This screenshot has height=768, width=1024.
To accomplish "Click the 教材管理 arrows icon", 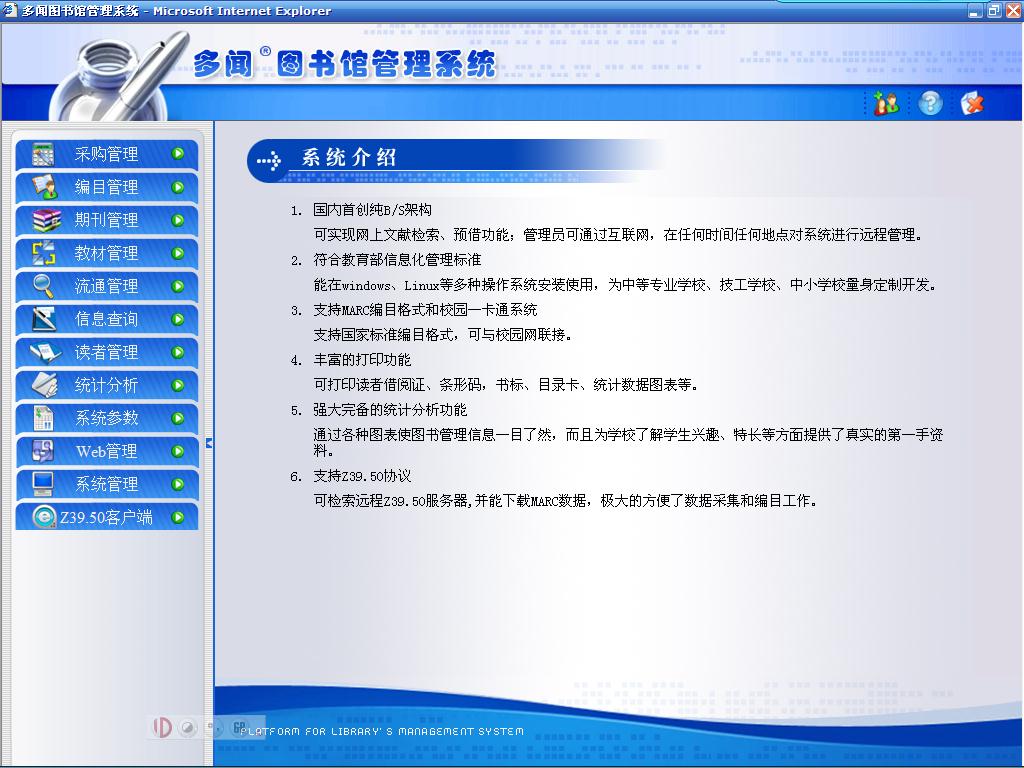I will click(44, 253).
